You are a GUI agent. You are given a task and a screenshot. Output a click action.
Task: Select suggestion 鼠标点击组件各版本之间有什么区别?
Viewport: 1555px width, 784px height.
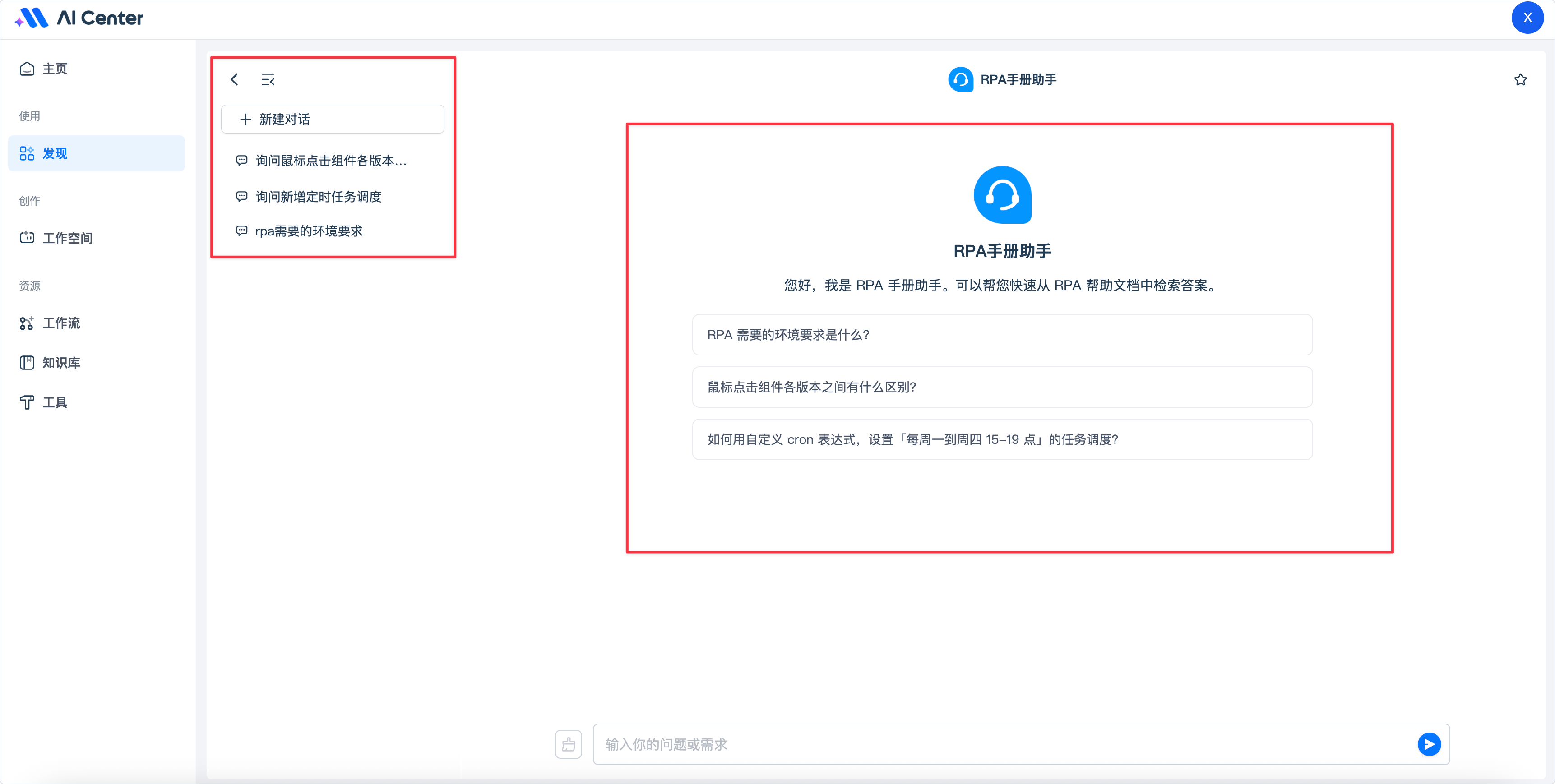pyautogui.click(x=1002, y=387)
